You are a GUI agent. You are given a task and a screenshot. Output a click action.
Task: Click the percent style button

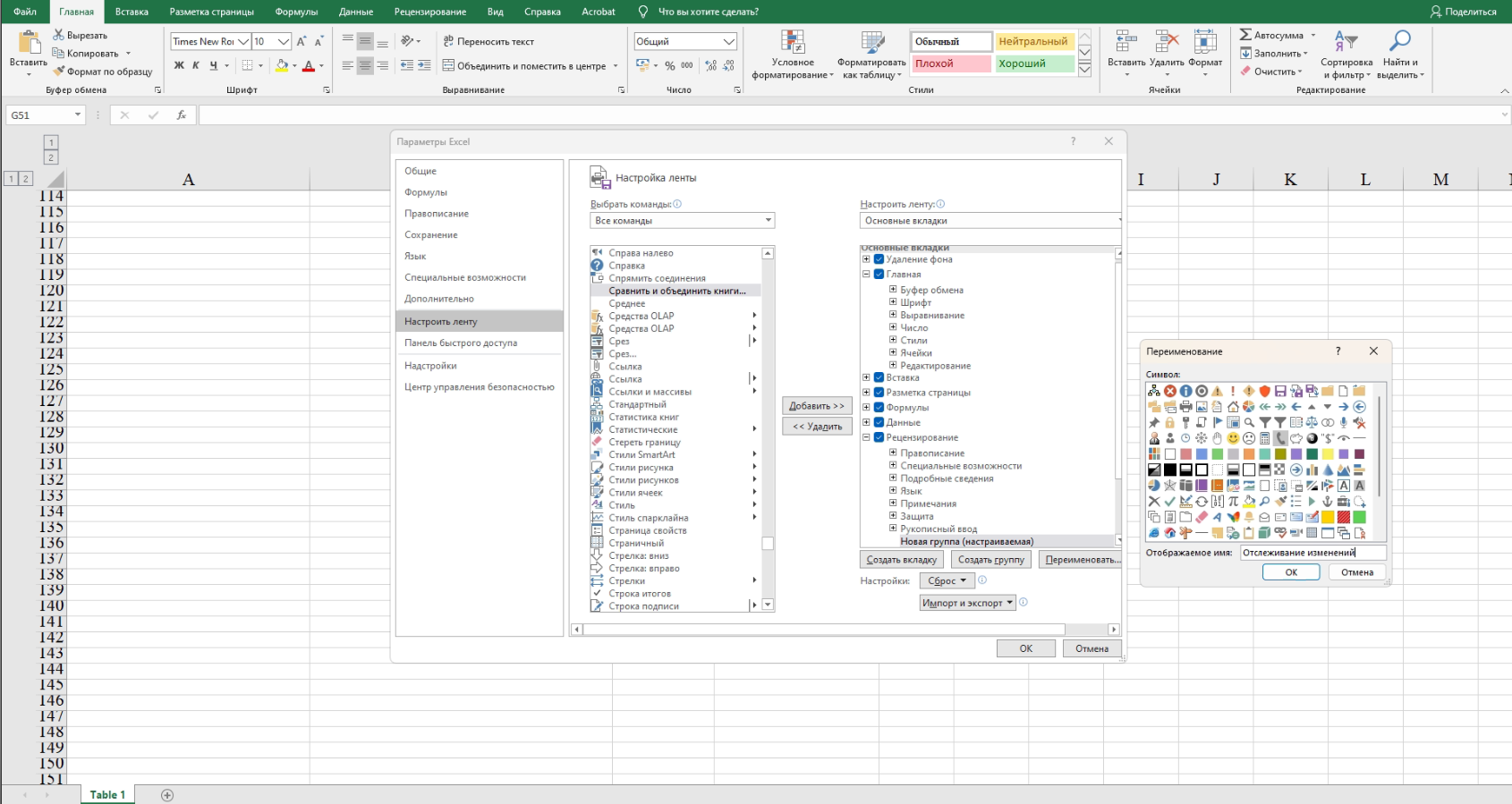[x=669, y=65]
